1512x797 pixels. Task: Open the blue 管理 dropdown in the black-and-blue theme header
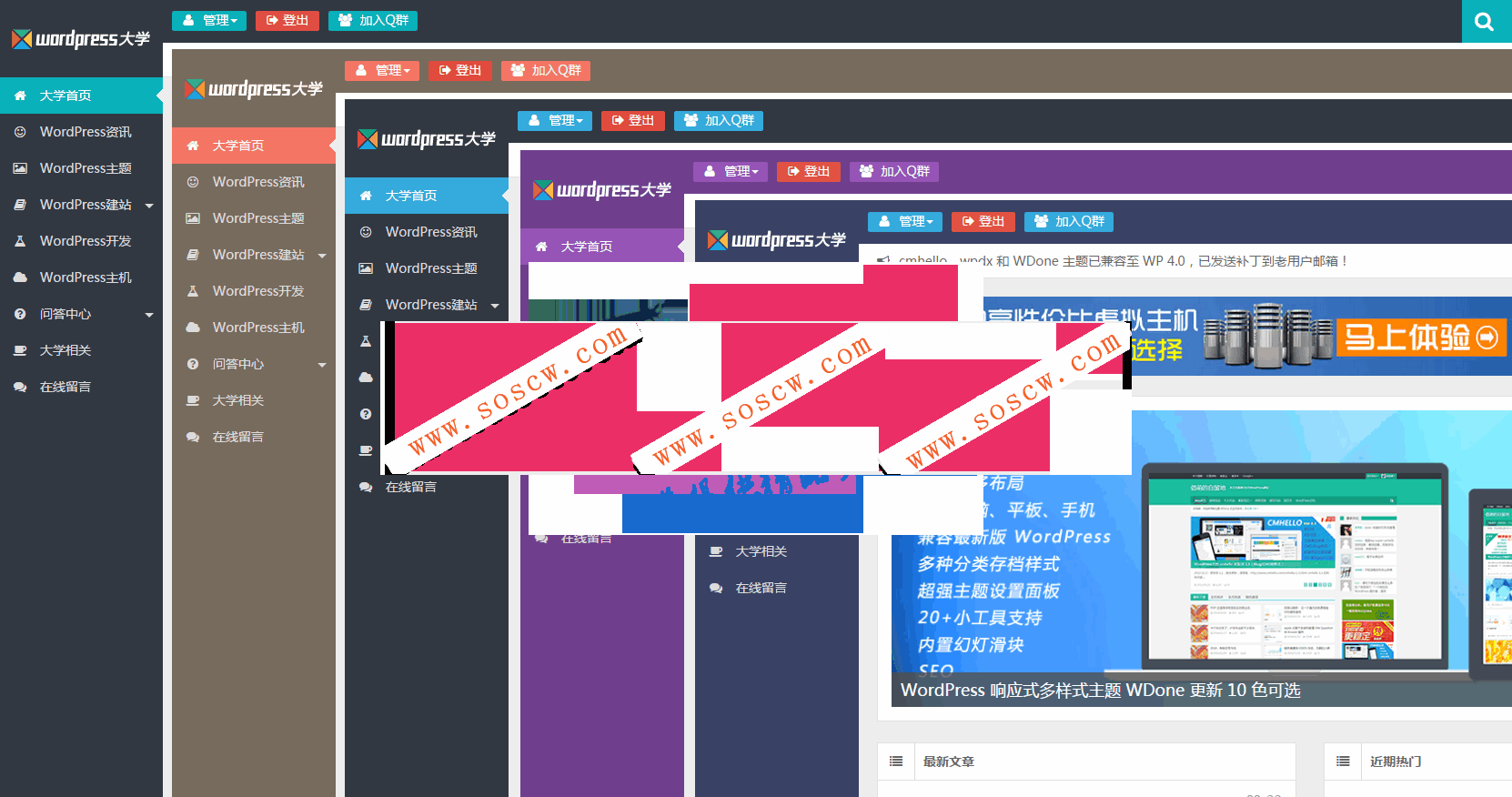click(x=555, y=120)
